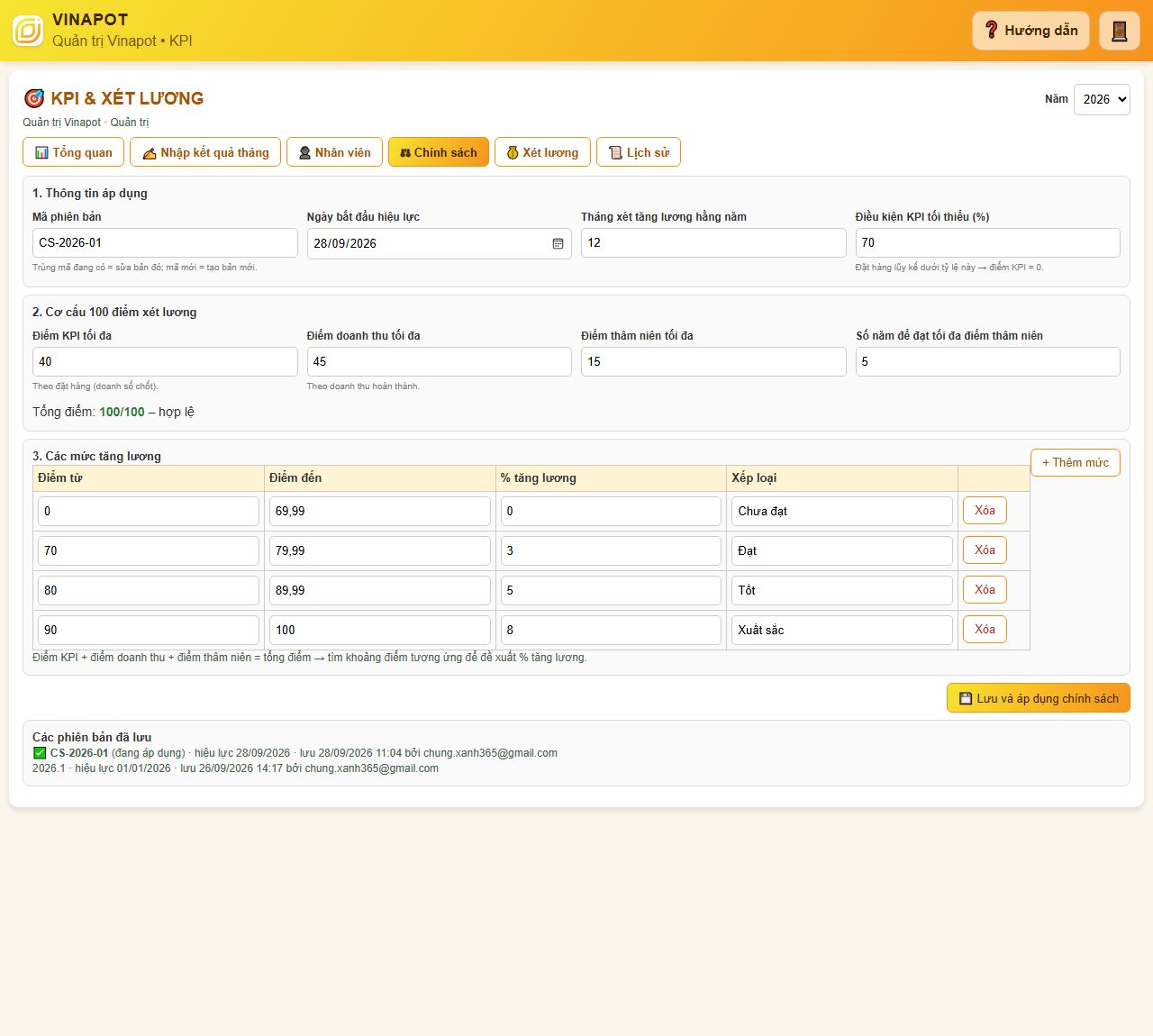Image resolution: width=1153 pixels, height=1036 pixels.
Task: Click the door logout icon button
Action: click(x=1120, y=31)
